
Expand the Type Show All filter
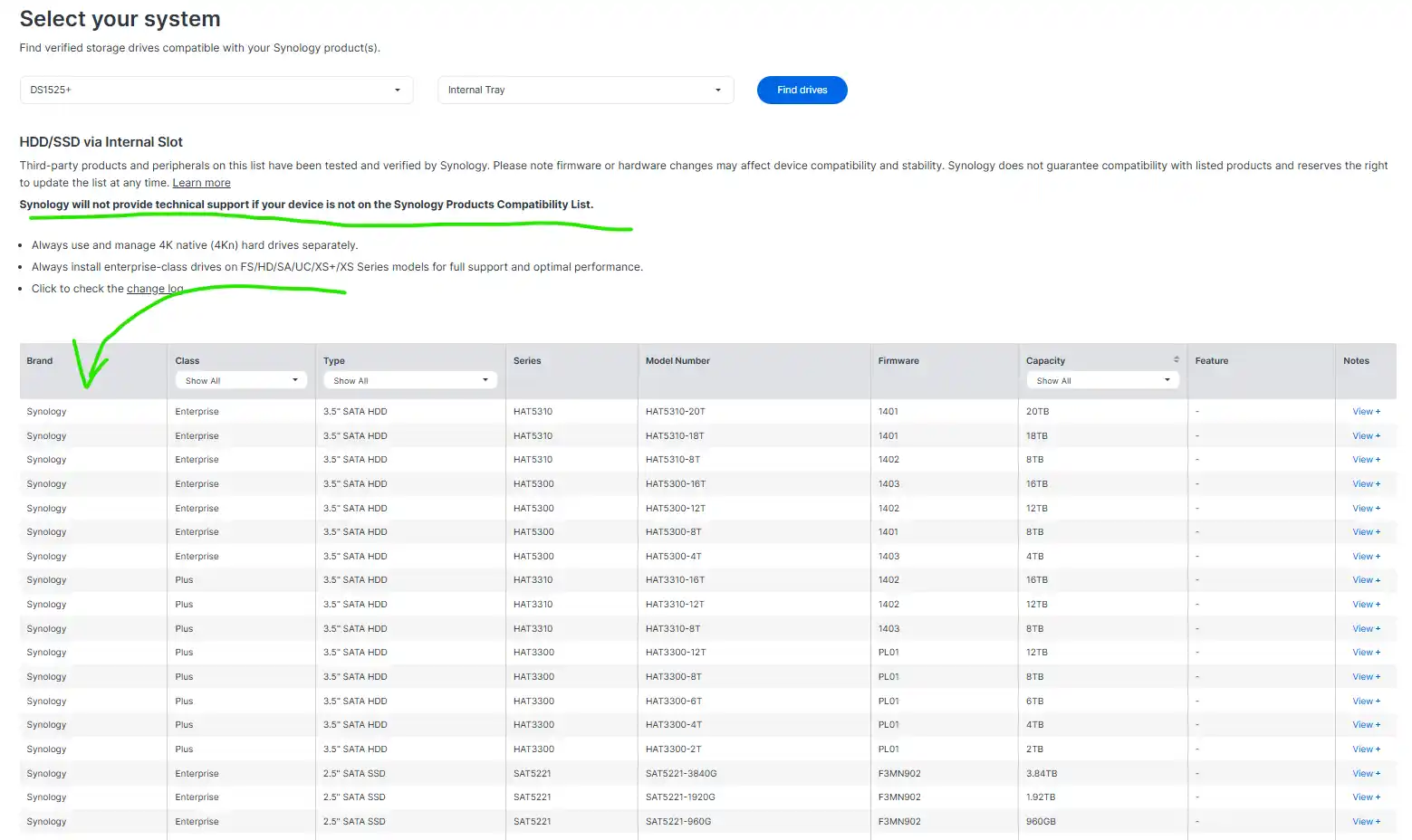[410, 380]
